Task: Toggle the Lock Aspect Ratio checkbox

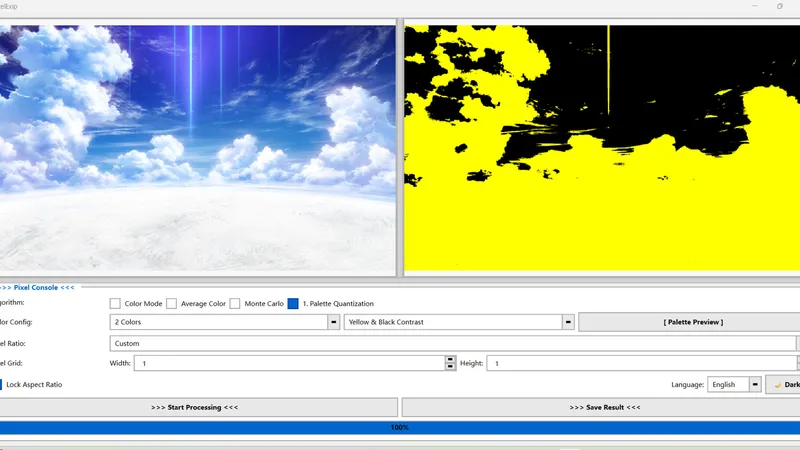Action: click(x=2, y=384)
